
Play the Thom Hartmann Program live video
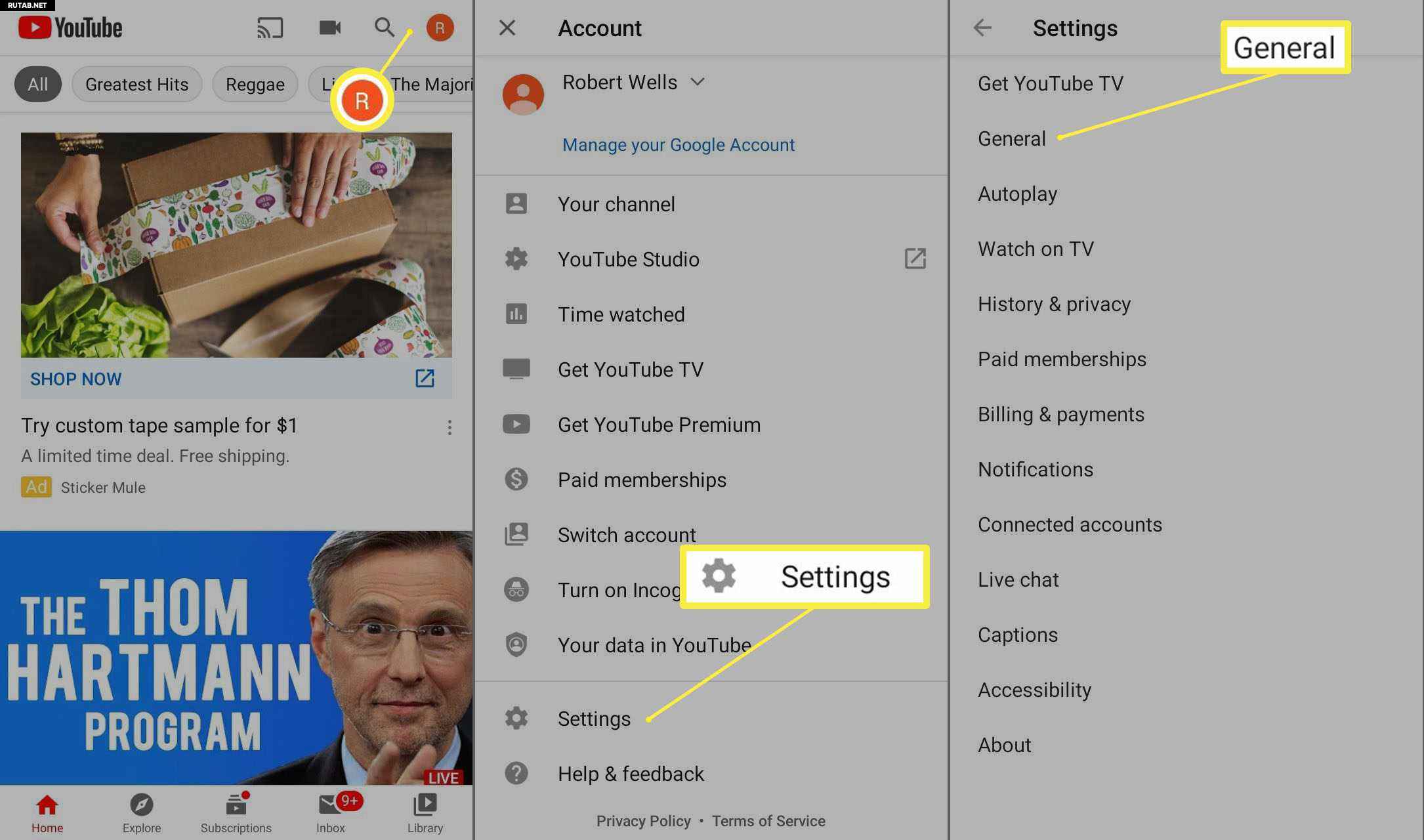236,658
